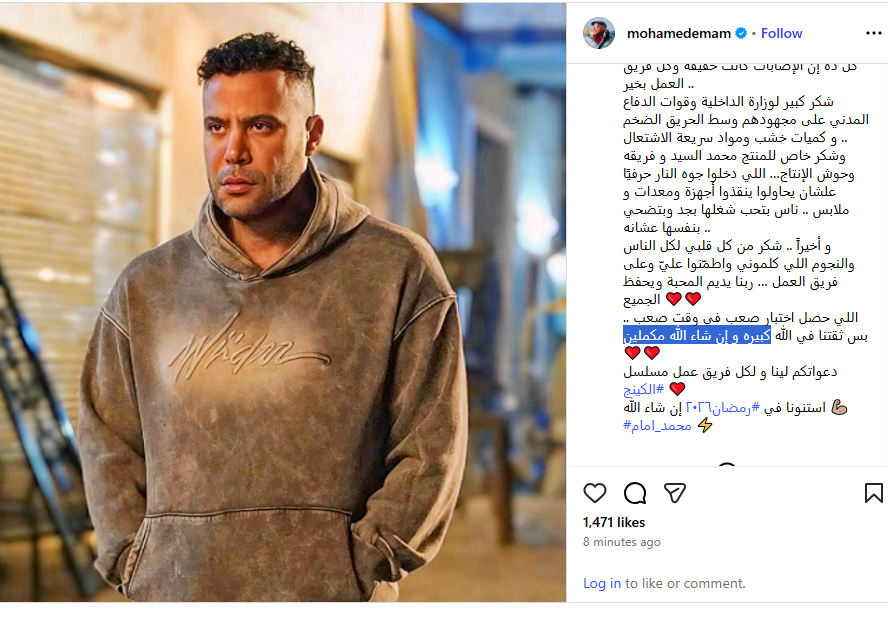
Task: Click the highlighted Arabic caption text
Action: 697,335
